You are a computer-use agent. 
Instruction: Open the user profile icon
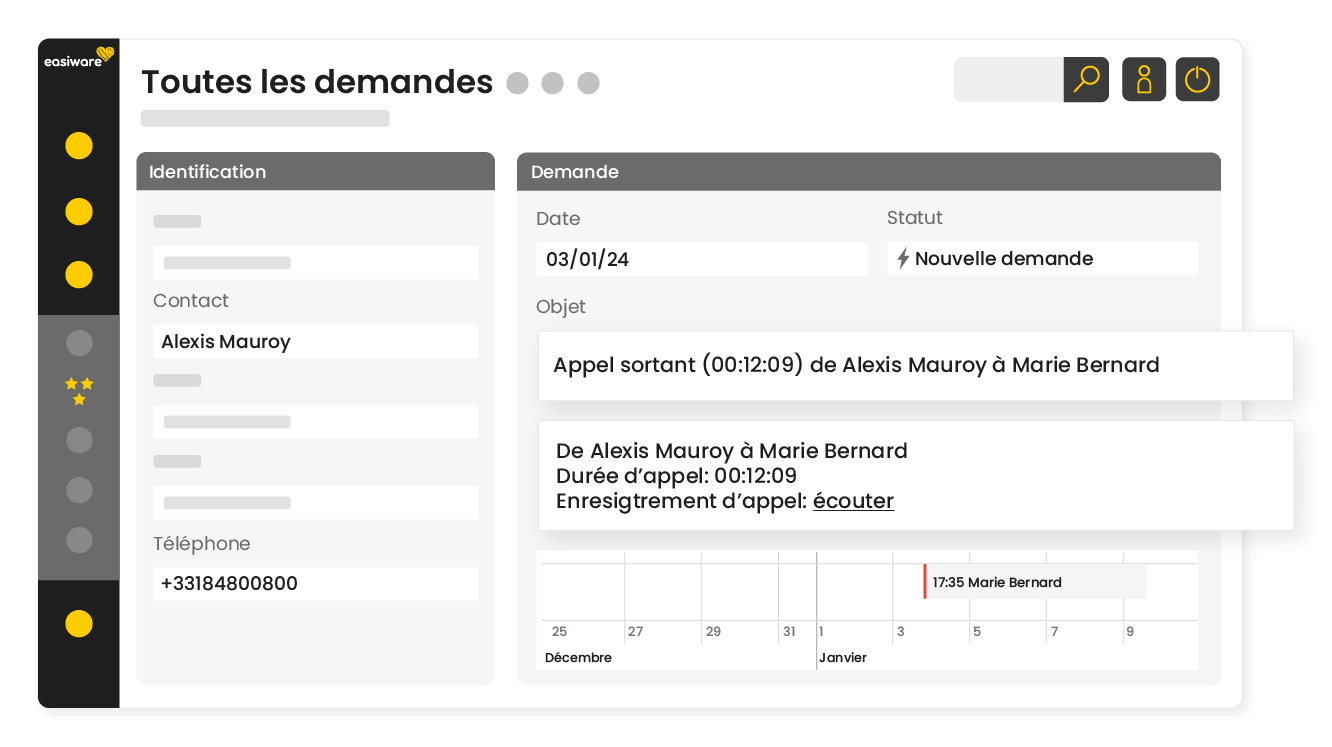click(1143, 79)
